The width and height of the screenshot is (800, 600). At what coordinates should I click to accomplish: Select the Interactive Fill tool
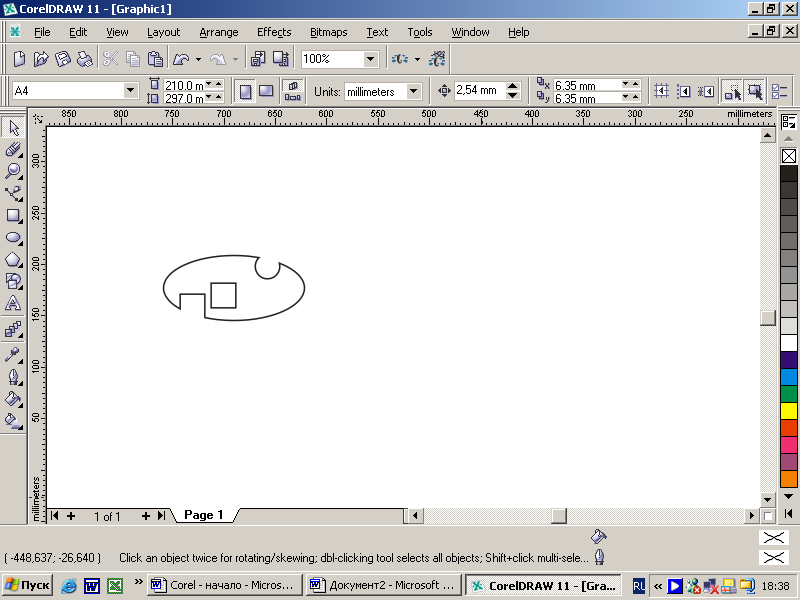coord(13,421)
